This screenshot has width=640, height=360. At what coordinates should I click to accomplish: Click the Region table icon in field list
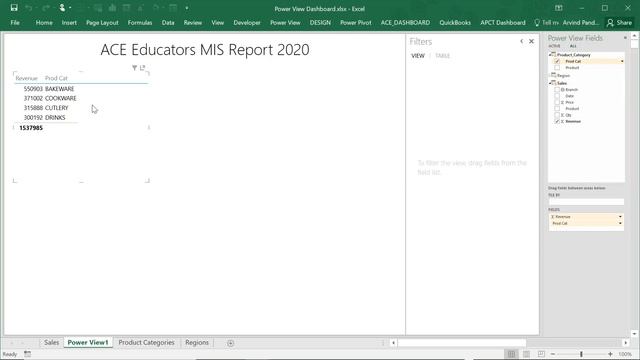tap(553, 75)
